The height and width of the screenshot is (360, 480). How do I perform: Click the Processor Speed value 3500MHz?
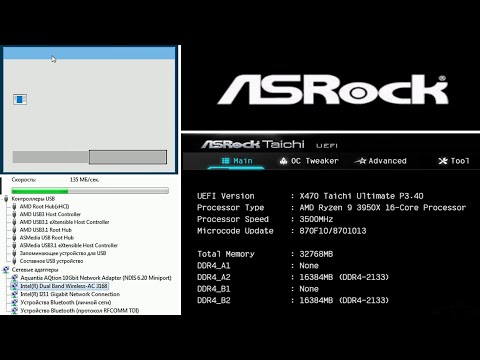pyautogui.click(x=316, y=219)
